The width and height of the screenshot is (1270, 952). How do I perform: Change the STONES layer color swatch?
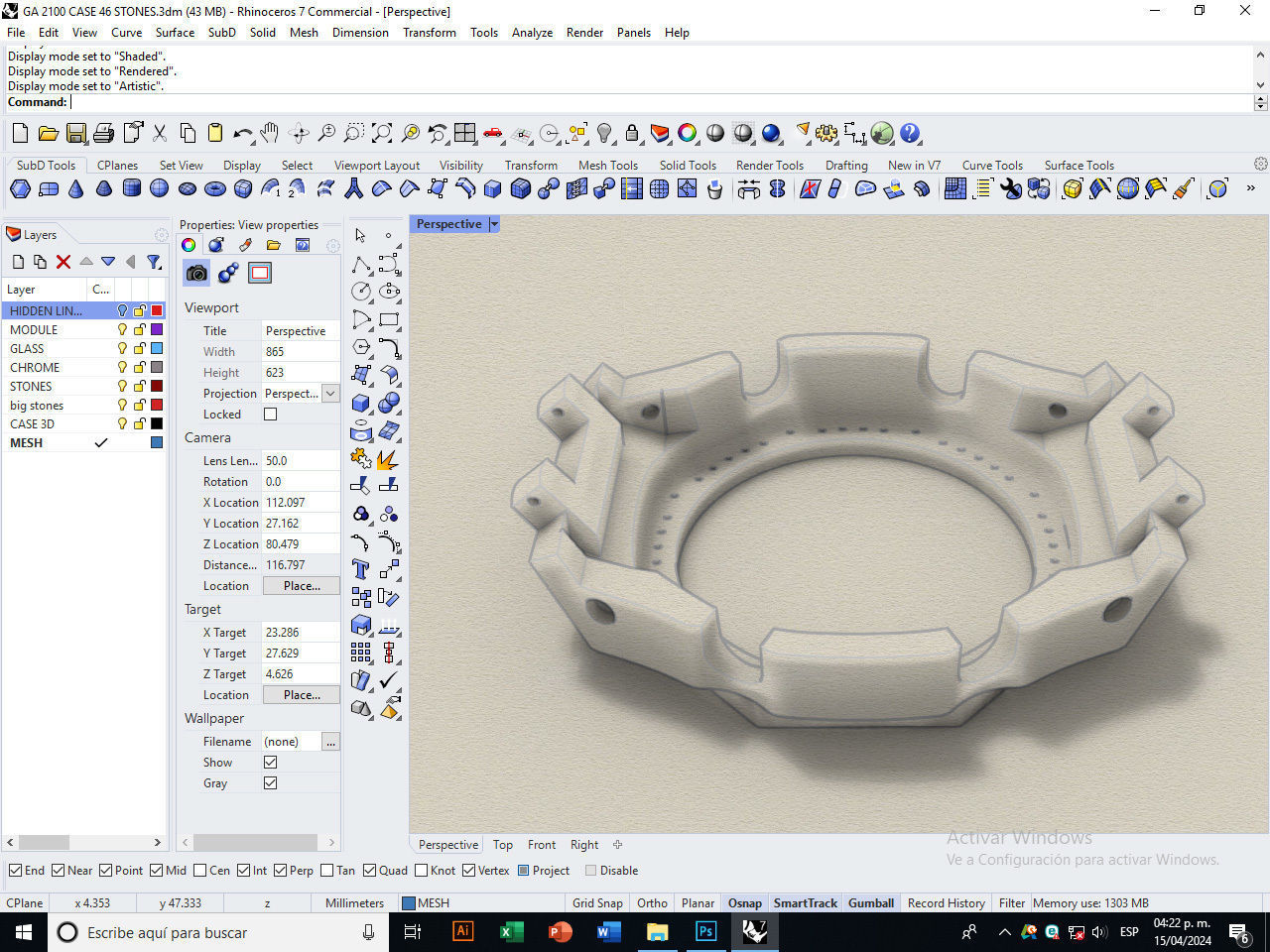pos(157,387)
